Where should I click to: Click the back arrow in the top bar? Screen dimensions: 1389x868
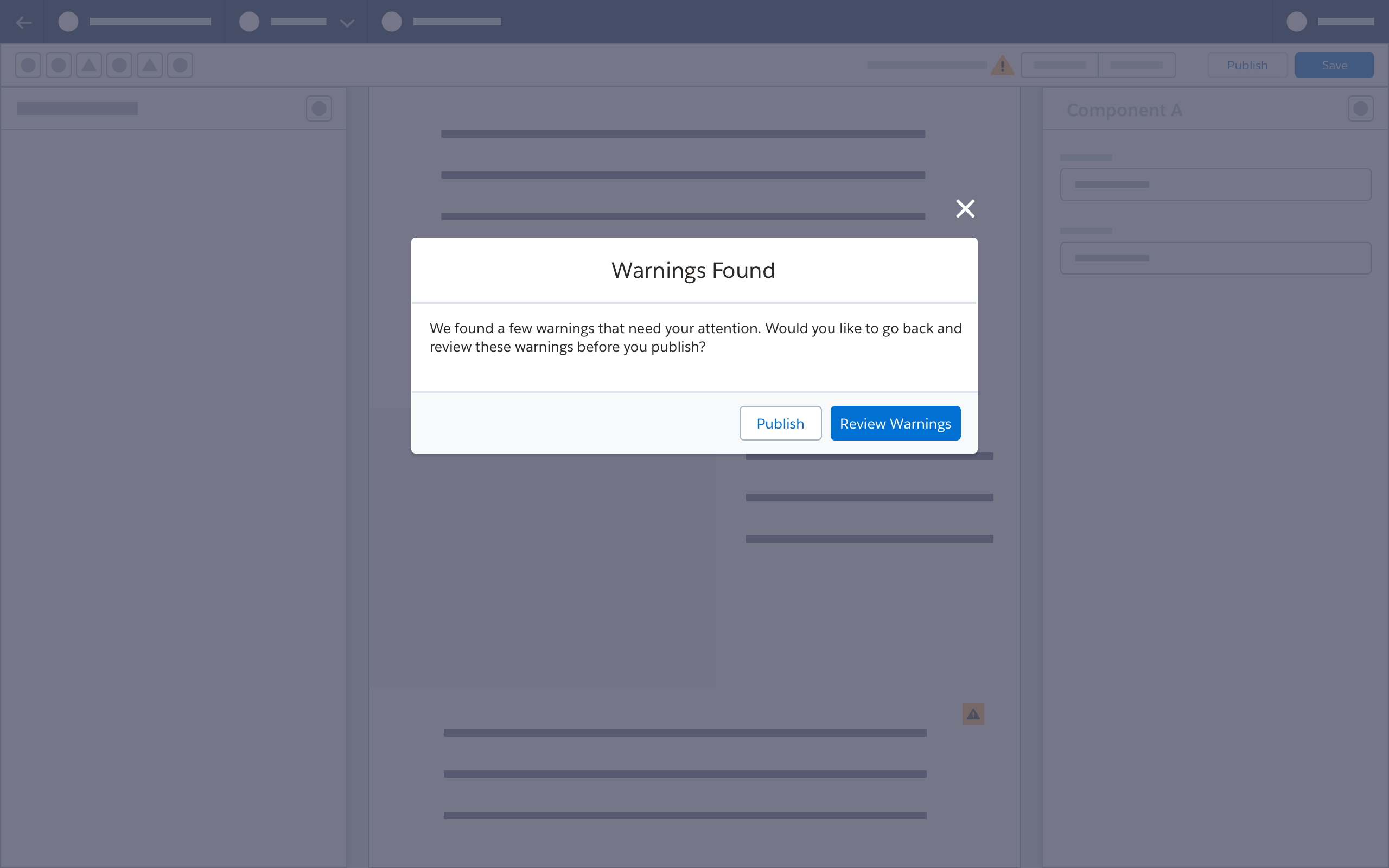[x=24, y=22]
